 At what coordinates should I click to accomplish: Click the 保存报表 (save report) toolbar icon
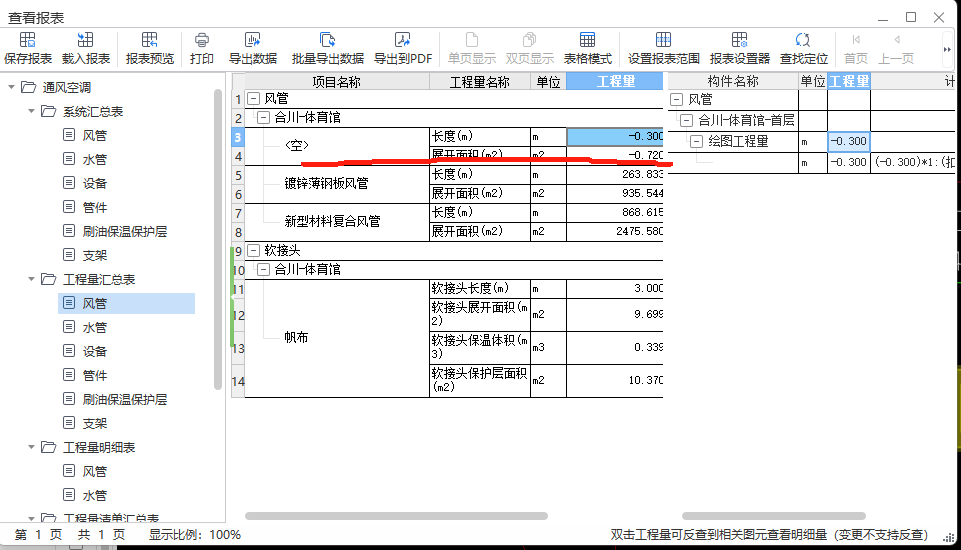pos(28,48)
